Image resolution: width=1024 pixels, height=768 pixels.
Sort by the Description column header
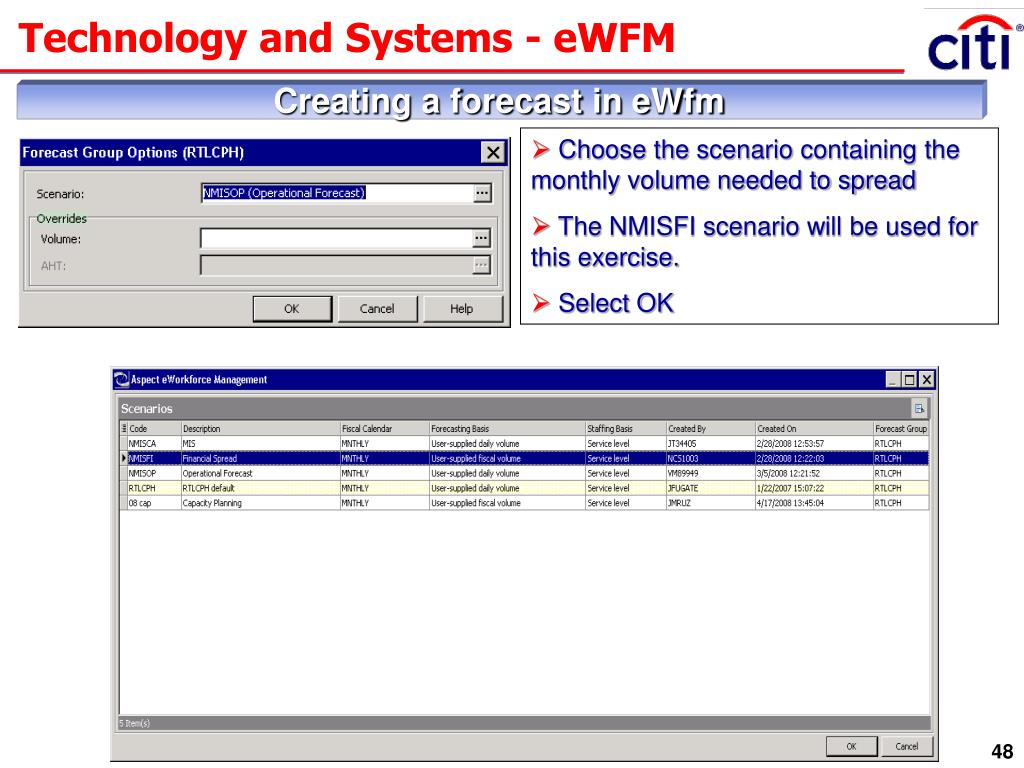point(260,428)
